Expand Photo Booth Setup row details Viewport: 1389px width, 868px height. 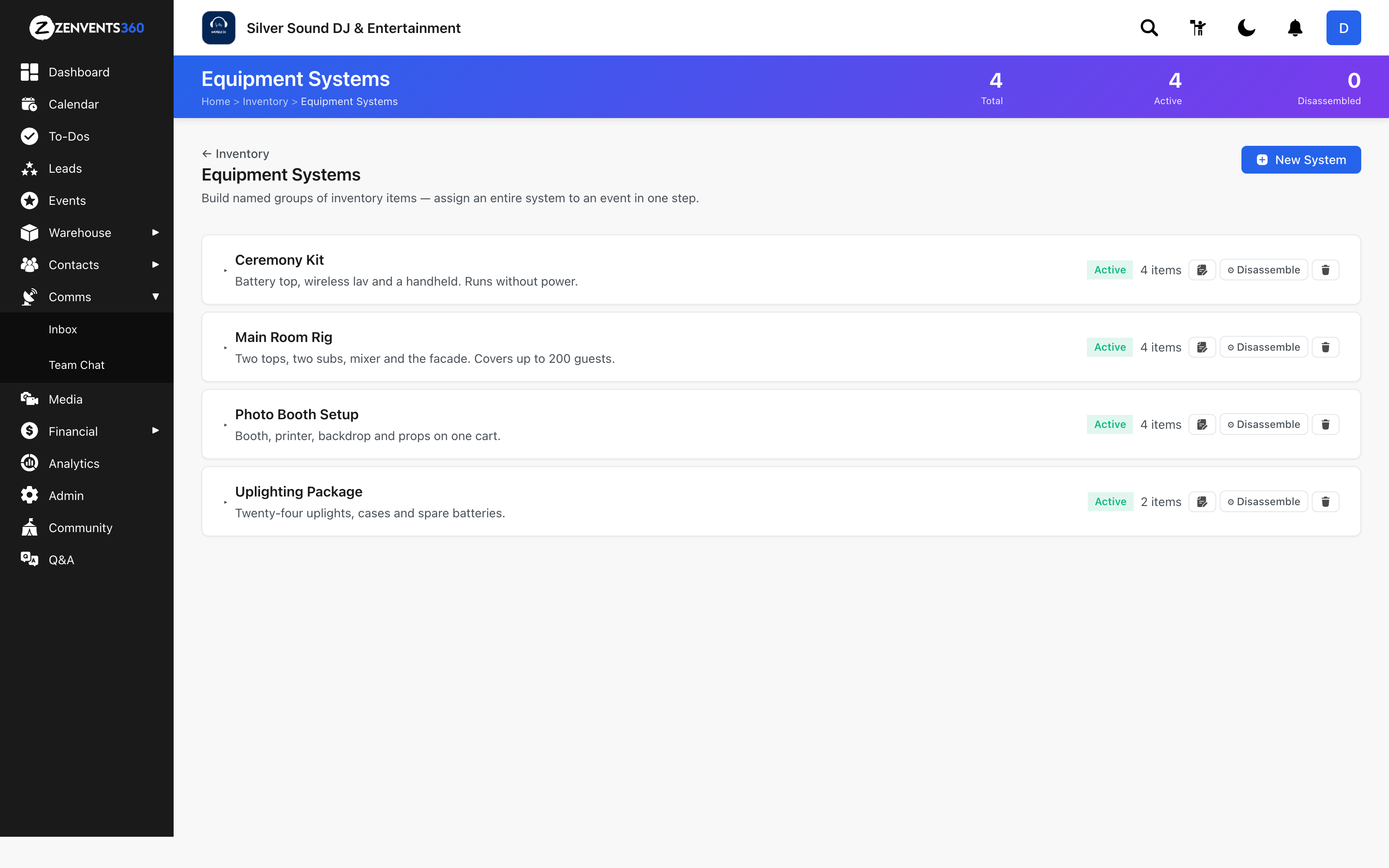[226, 425]
